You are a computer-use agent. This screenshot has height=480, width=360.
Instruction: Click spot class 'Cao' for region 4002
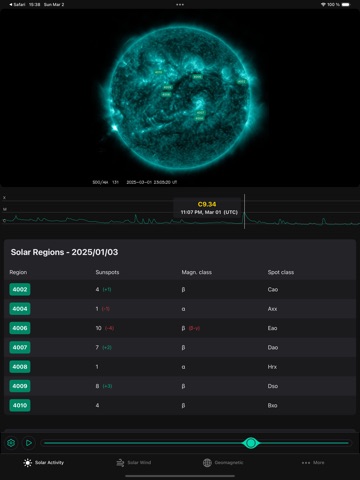tap(273, 290)
